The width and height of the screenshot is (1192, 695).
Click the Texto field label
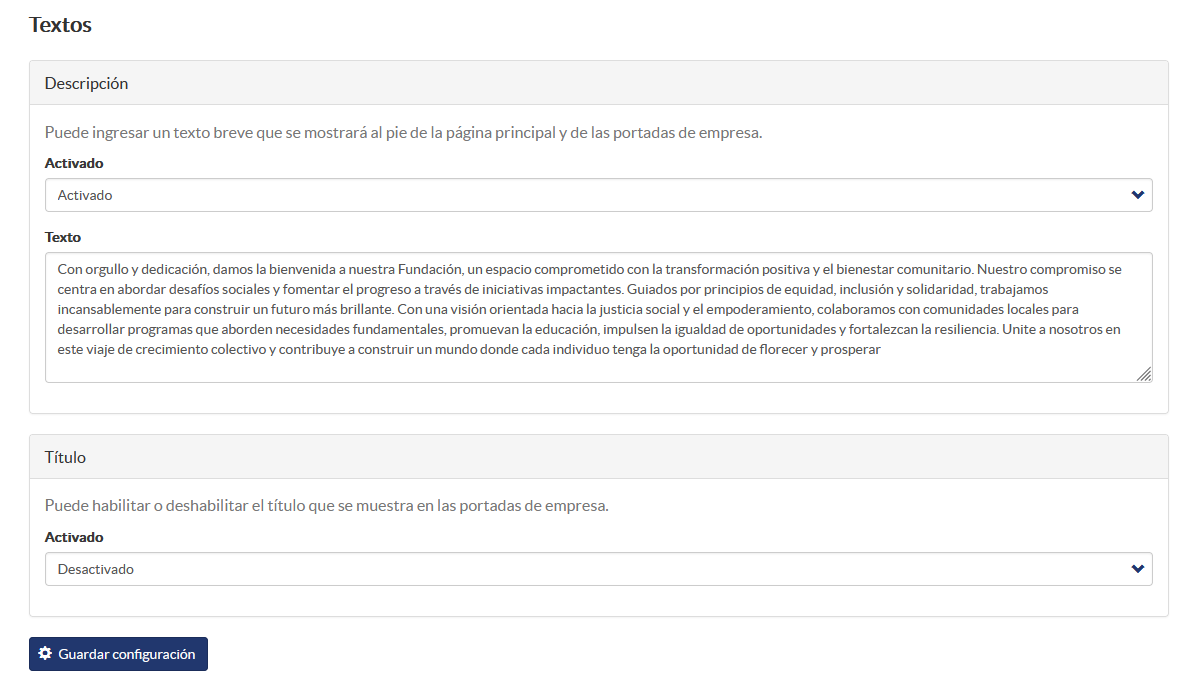(x=62, y=237)
